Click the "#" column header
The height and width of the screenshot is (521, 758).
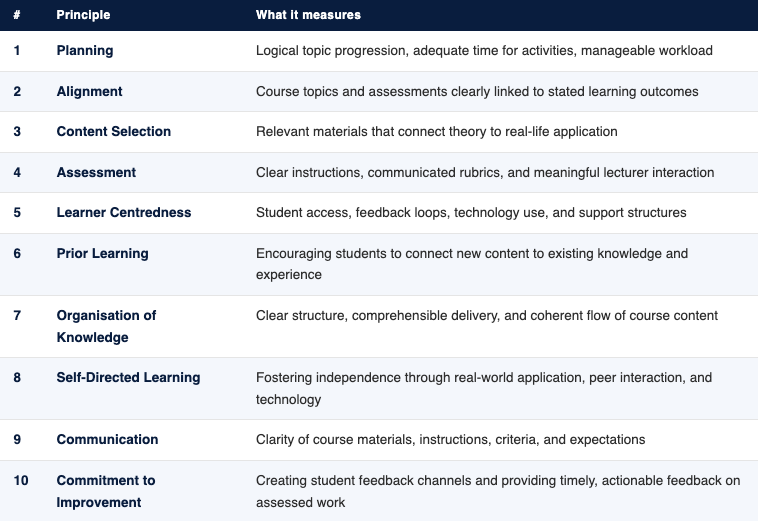[17, 15]
